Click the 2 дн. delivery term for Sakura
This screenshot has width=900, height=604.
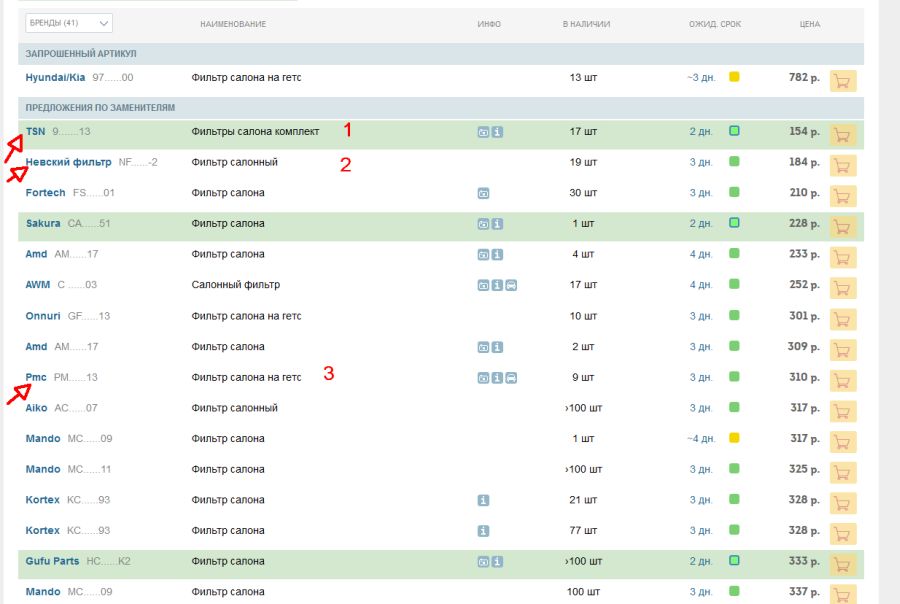(x=700, y=224)
